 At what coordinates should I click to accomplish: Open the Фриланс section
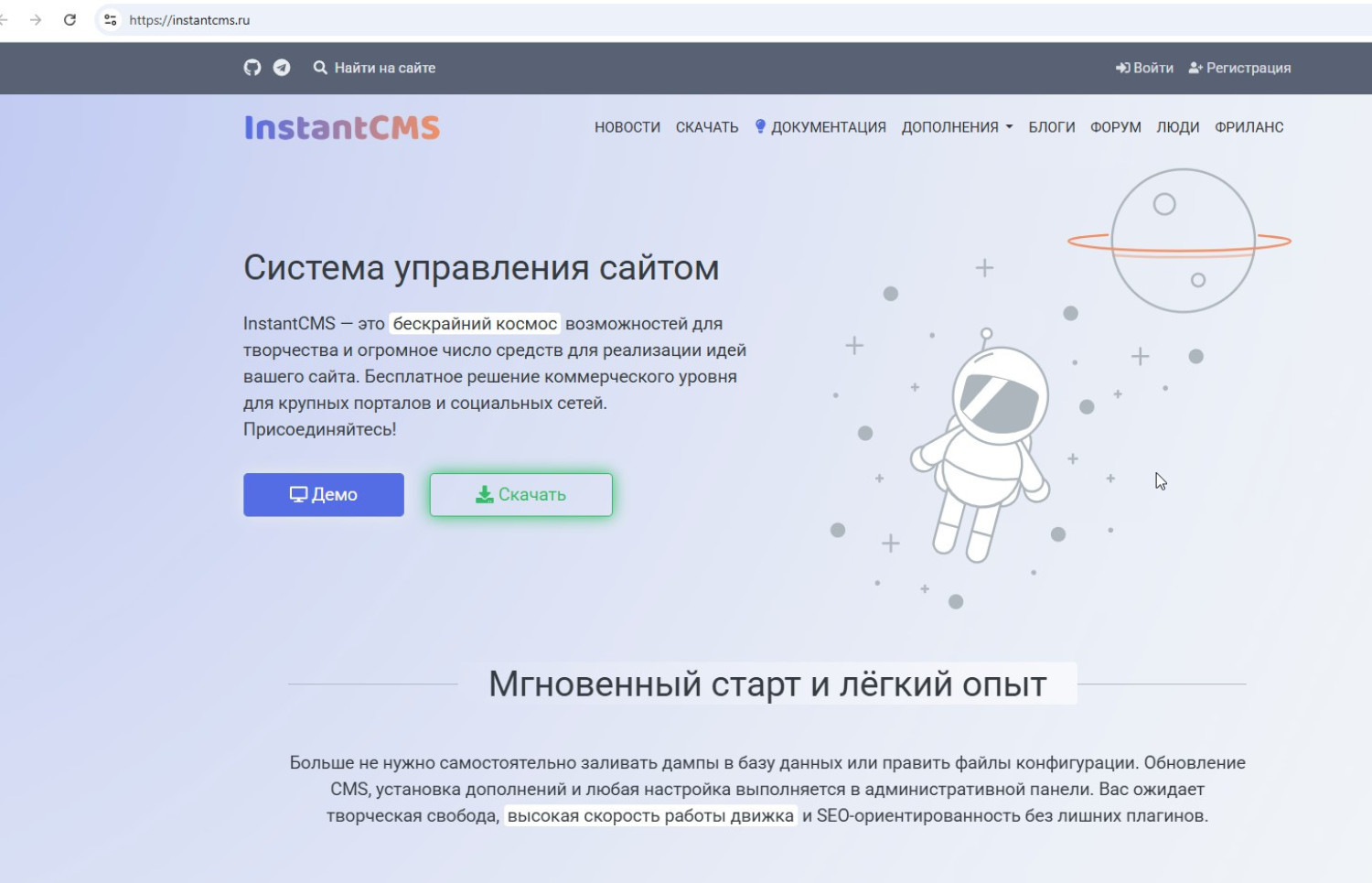point(1249,127)
